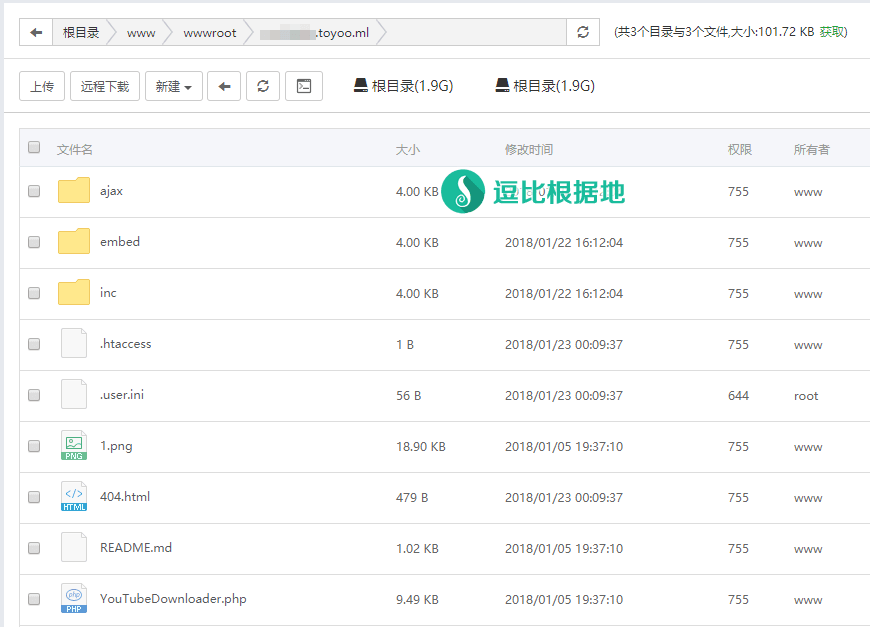Click the toolbar back arrow button

[x=224, y=87]
